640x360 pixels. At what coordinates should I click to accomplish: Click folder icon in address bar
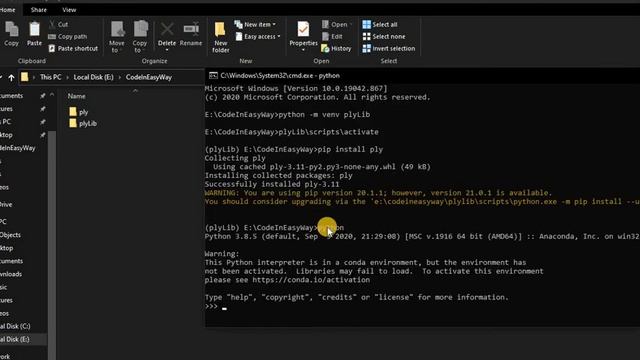24,77
